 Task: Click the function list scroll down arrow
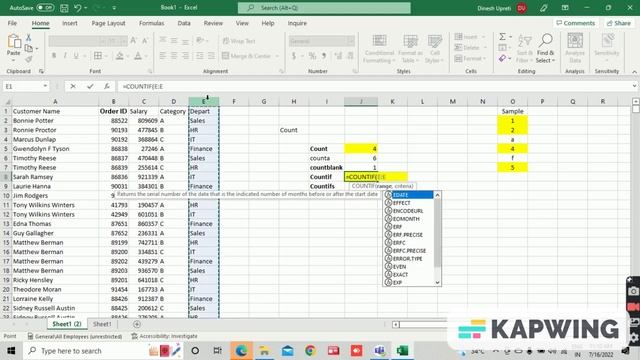(438, 282)
